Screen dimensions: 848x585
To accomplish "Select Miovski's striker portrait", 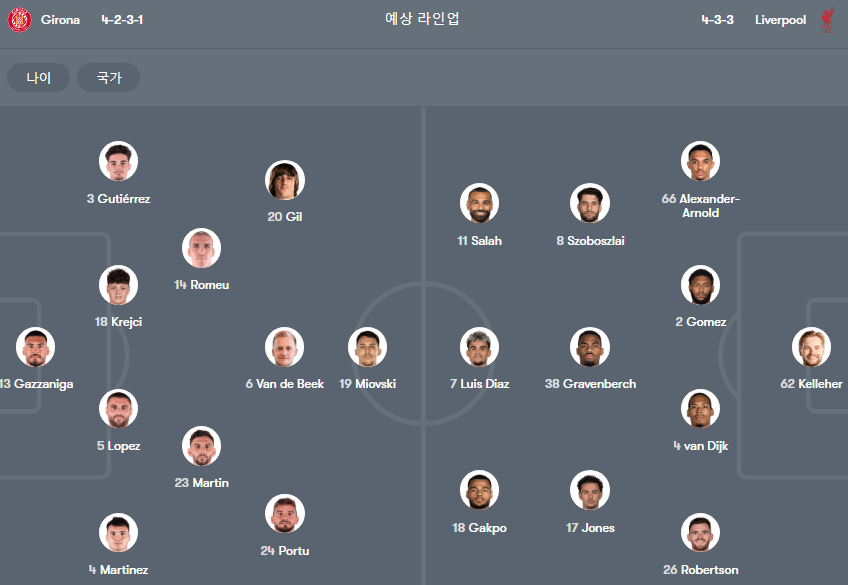I will [367, 347].
